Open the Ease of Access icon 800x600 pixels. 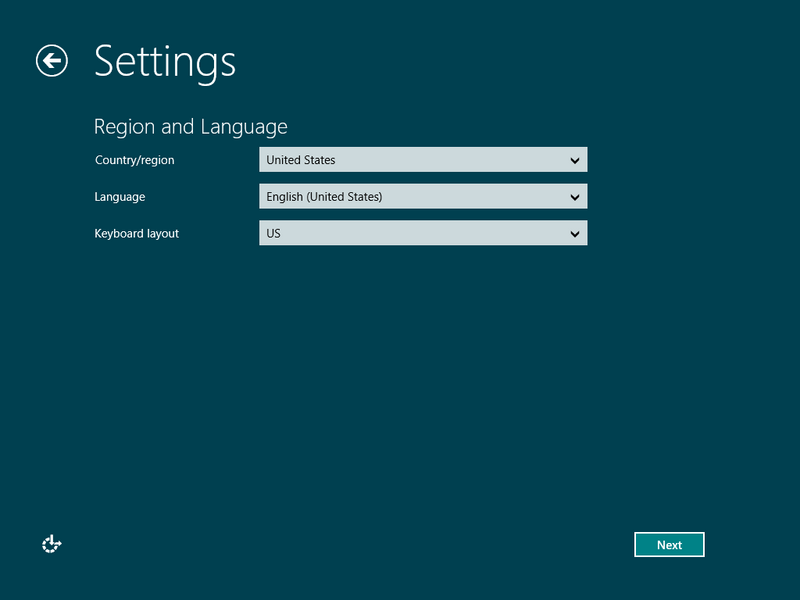[x=51, y=544]
